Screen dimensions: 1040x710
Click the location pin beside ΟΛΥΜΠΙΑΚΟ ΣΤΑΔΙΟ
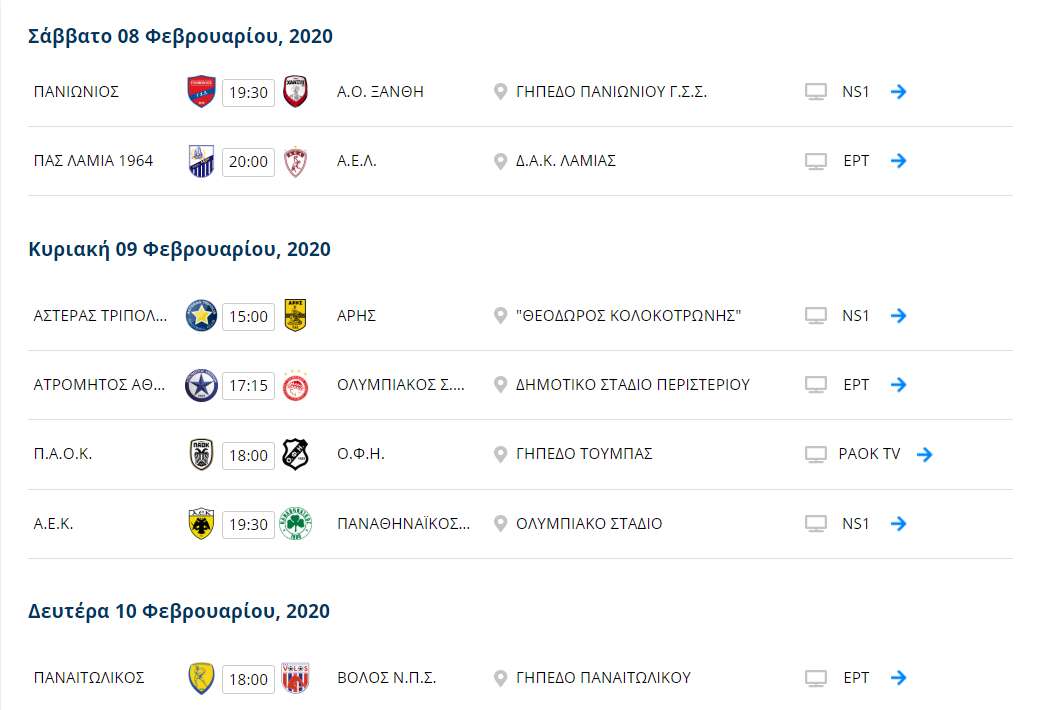501,524
